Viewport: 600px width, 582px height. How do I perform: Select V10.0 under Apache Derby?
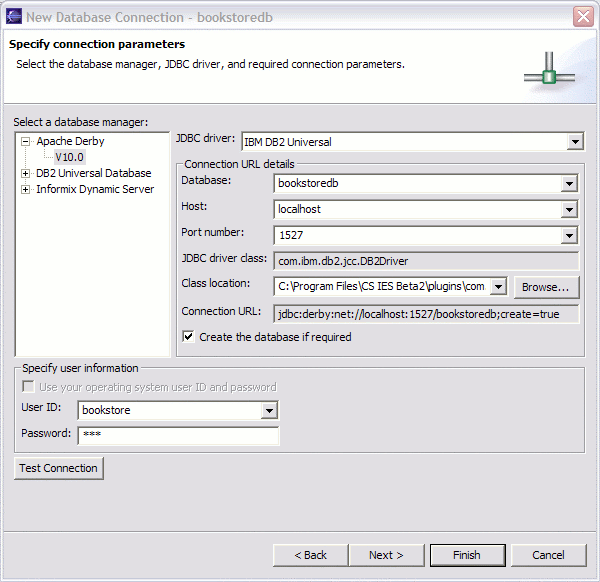[69, 157]
